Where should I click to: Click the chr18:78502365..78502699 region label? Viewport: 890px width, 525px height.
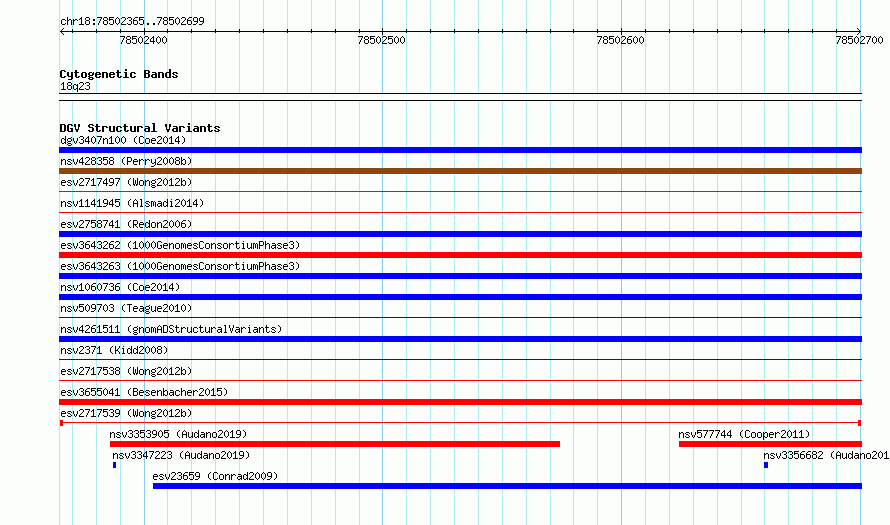pos(132,21)
